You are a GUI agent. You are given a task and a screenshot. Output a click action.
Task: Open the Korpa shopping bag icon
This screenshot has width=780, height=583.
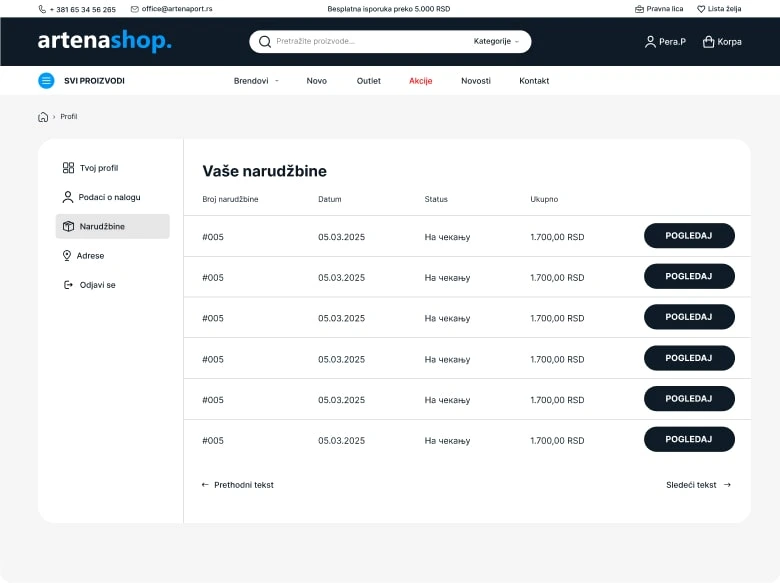click(x=708, y=42)
